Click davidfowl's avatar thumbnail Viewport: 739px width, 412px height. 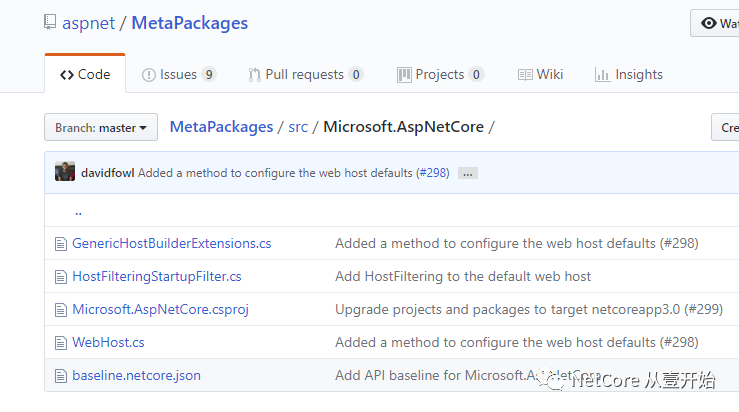(65, 172)
